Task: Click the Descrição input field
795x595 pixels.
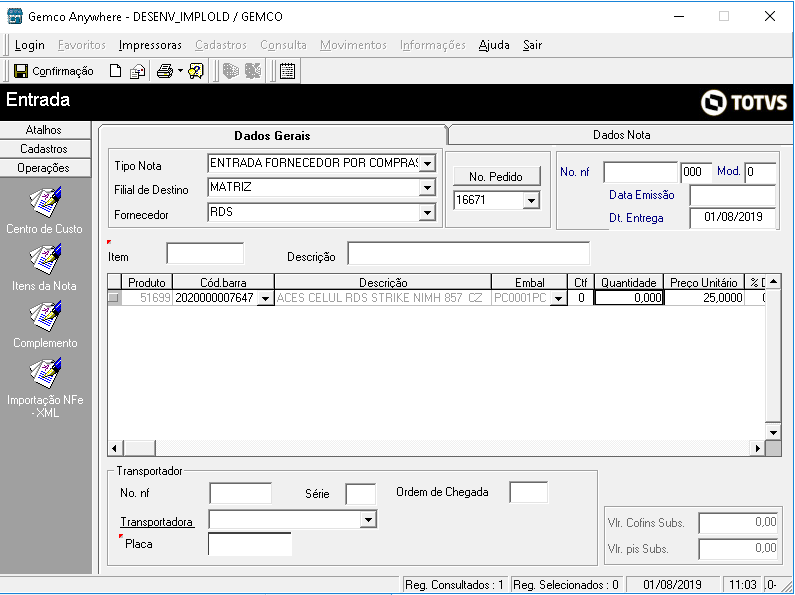Action: (x=468, y=253)
